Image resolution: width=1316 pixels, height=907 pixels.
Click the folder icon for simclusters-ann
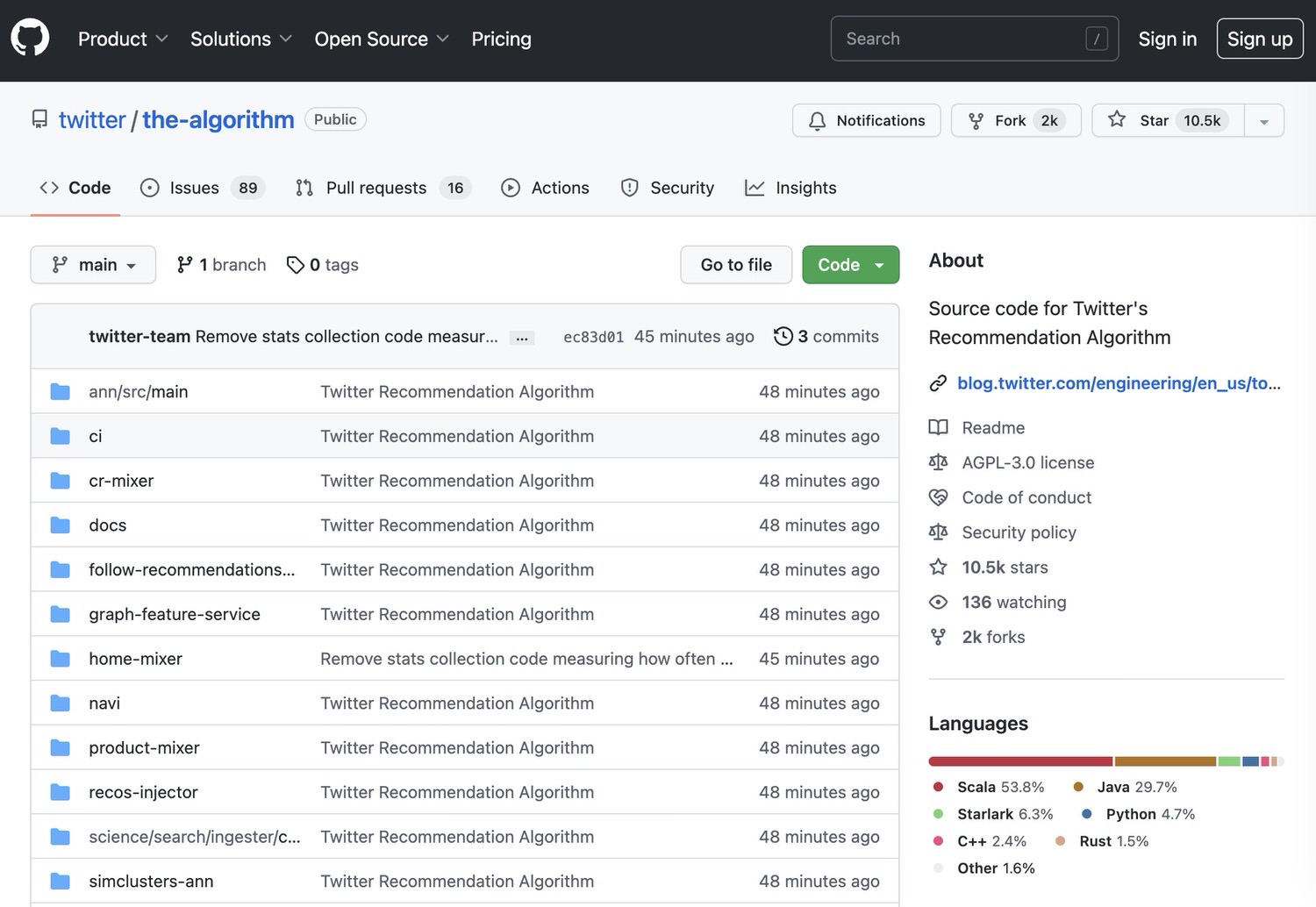coord(60,882)
